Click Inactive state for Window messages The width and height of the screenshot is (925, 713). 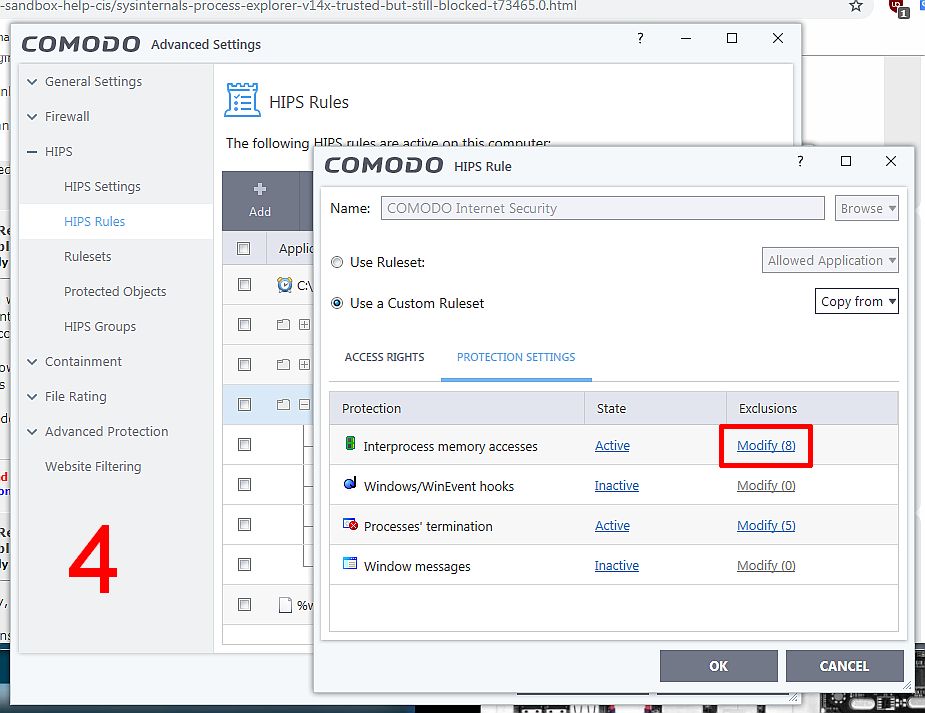coord(616,566)
